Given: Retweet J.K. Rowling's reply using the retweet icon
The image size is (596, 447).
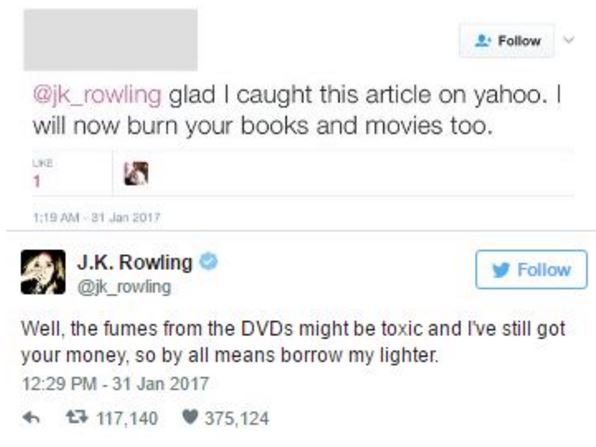Looking at the screenshot, I should [77, 417].
